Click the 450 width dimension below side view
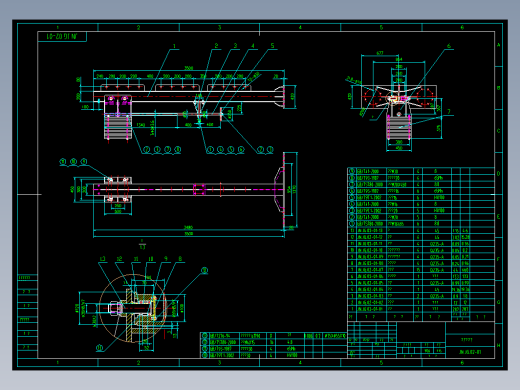This screenshot has height=390, width=520. click(x=399, y=148)
